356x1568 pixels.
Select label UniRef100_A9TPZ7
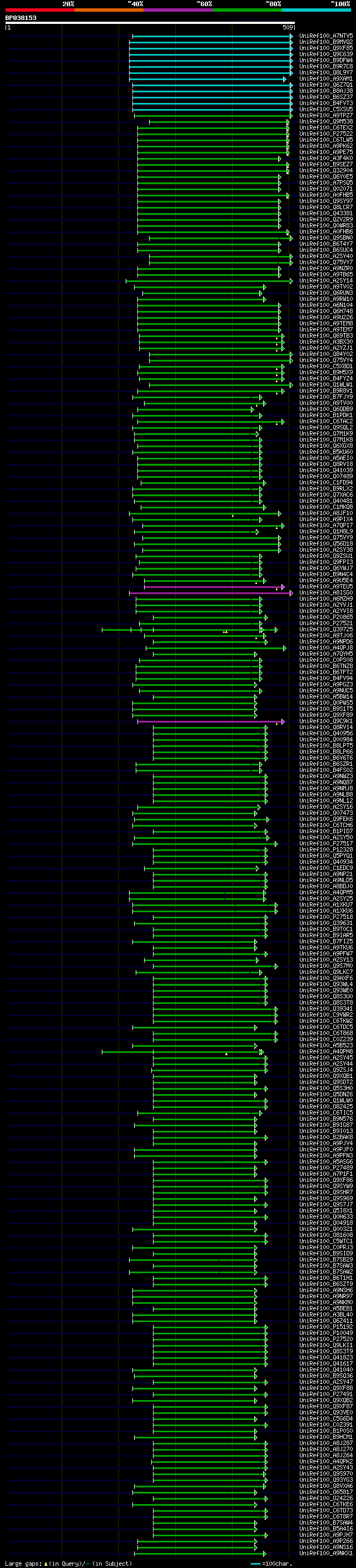[x=325, y=115]
